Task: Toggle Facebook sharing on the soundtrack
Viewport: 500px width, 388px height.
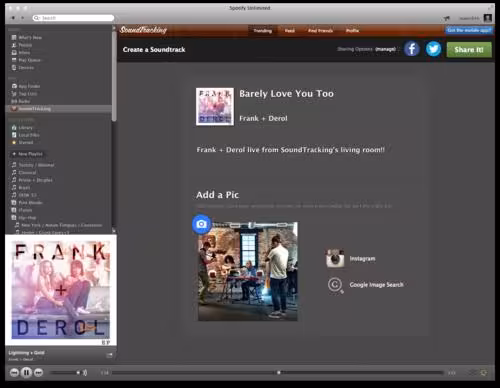Action: tap(412, 49)
